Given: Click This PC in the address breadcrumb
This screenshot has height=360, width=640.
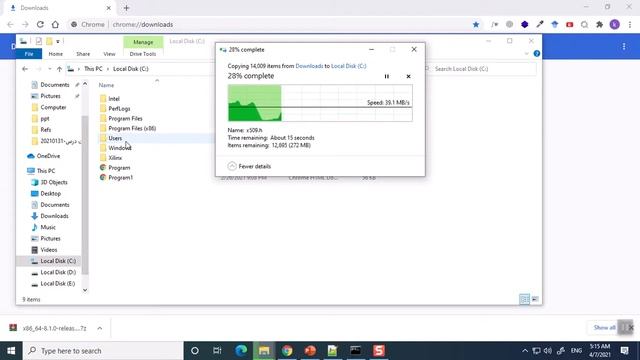Looking at the screenshot, I should tap(93, 69).
